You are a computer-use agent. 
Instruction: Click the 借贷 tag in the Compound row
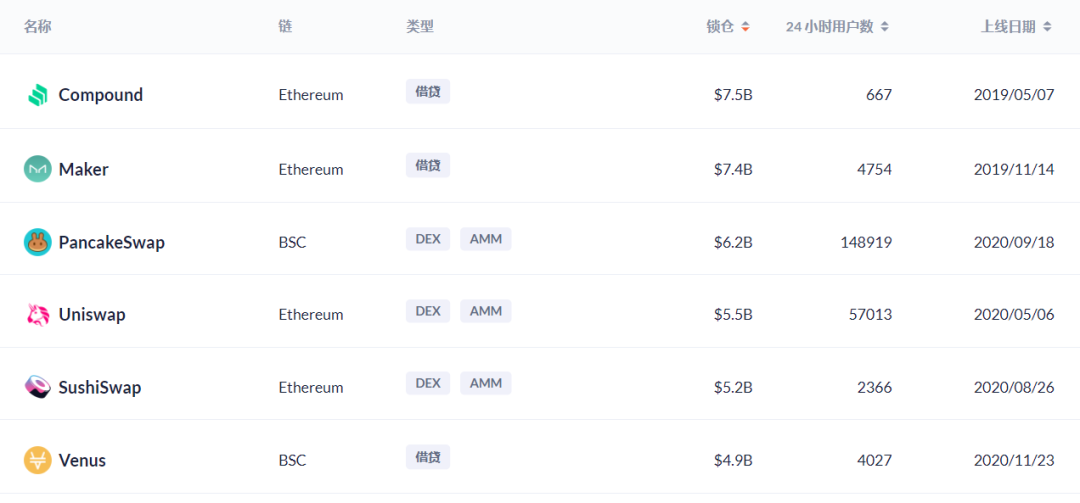[x=428, y=91]
